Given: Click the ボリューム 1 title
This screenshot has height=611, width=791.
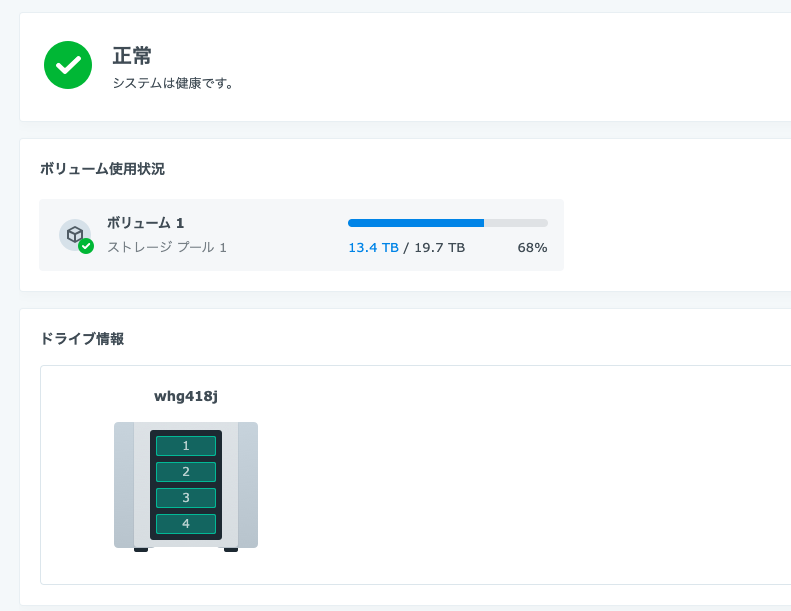Looking at the screenshot, I should [145, 223].
